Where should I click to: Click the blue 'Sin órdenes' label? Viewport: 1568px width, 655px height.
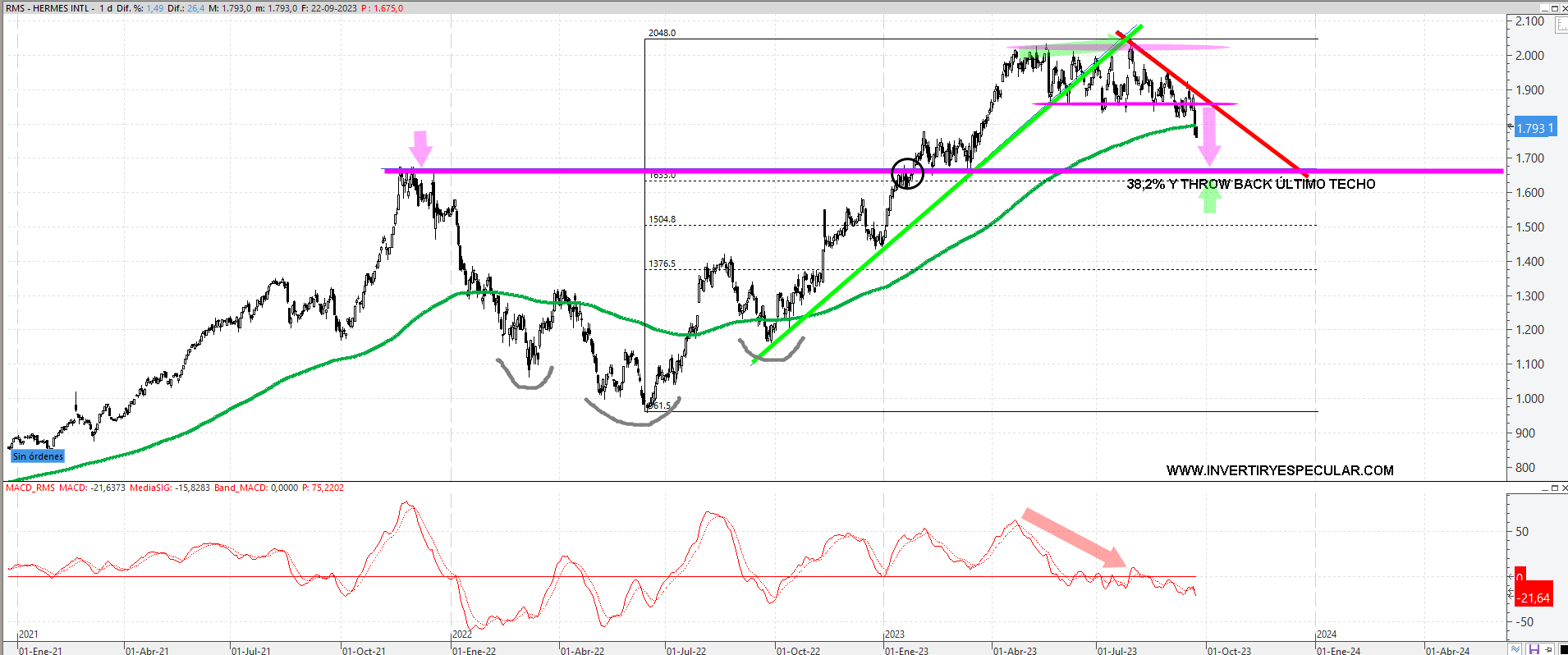point(38,456)
